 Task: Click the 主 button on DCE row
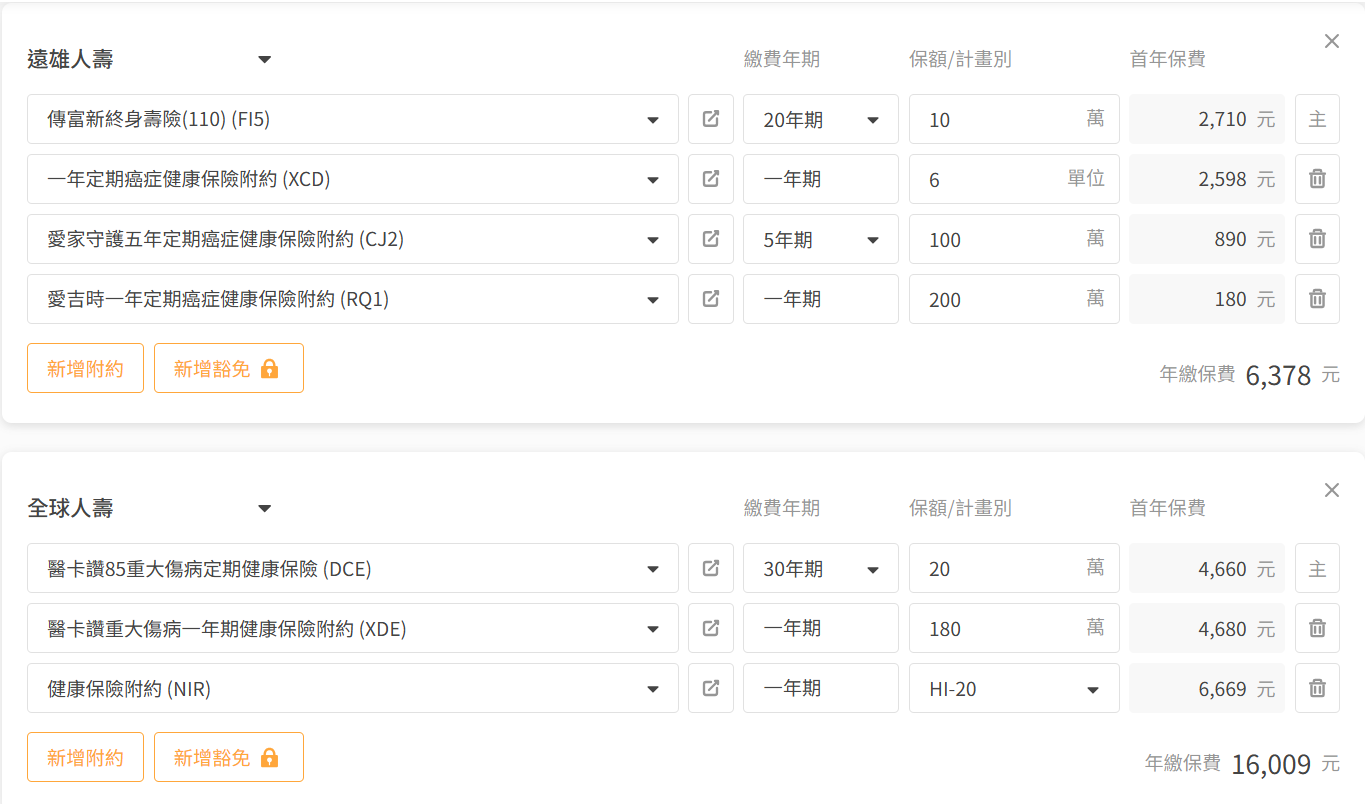[1317, 568]
